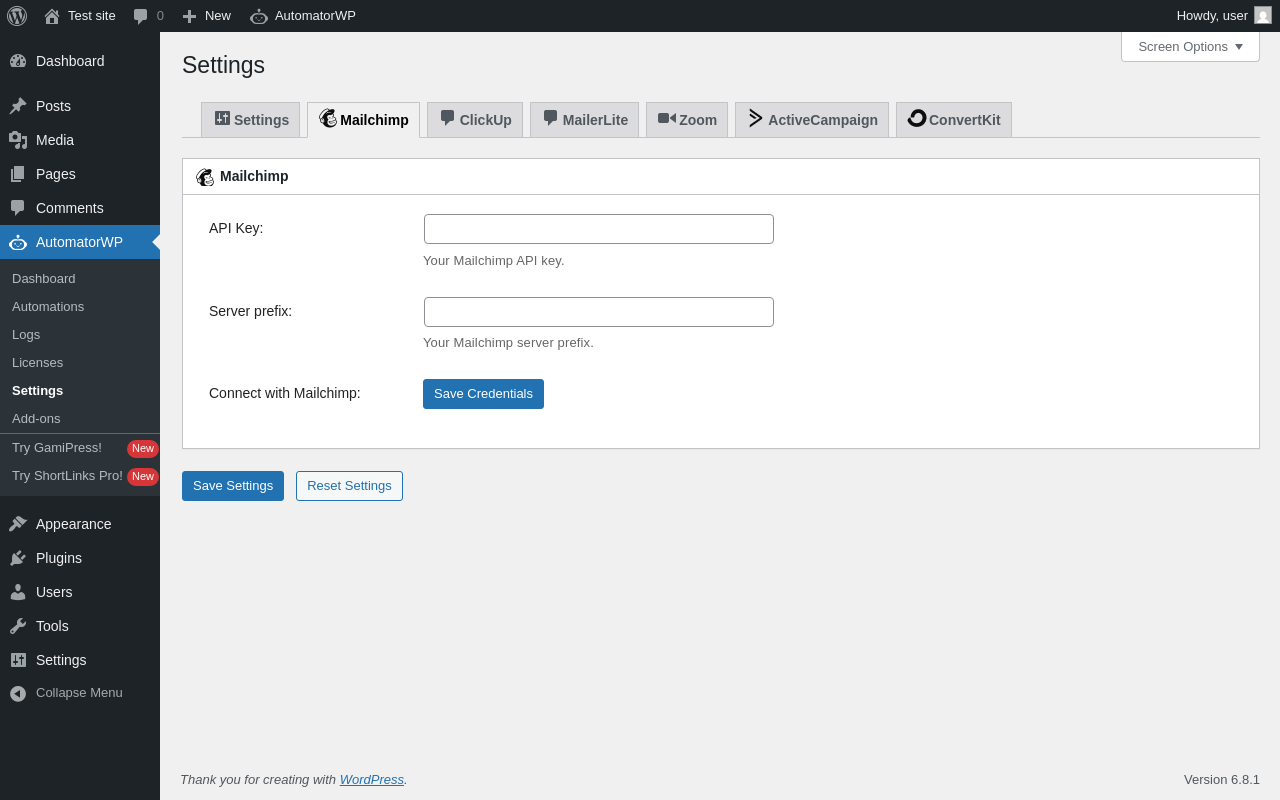Open the New content dropdown
This screenshot has width=1280, height=800.
click(206, 16)
